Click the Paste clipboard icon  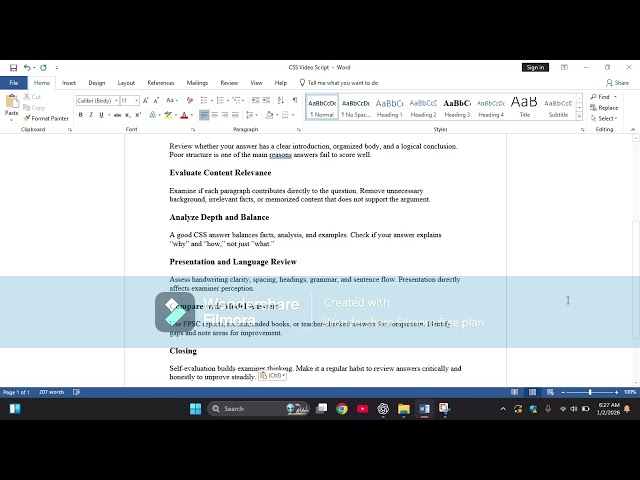pyautogui.click(x=12, y=101)
